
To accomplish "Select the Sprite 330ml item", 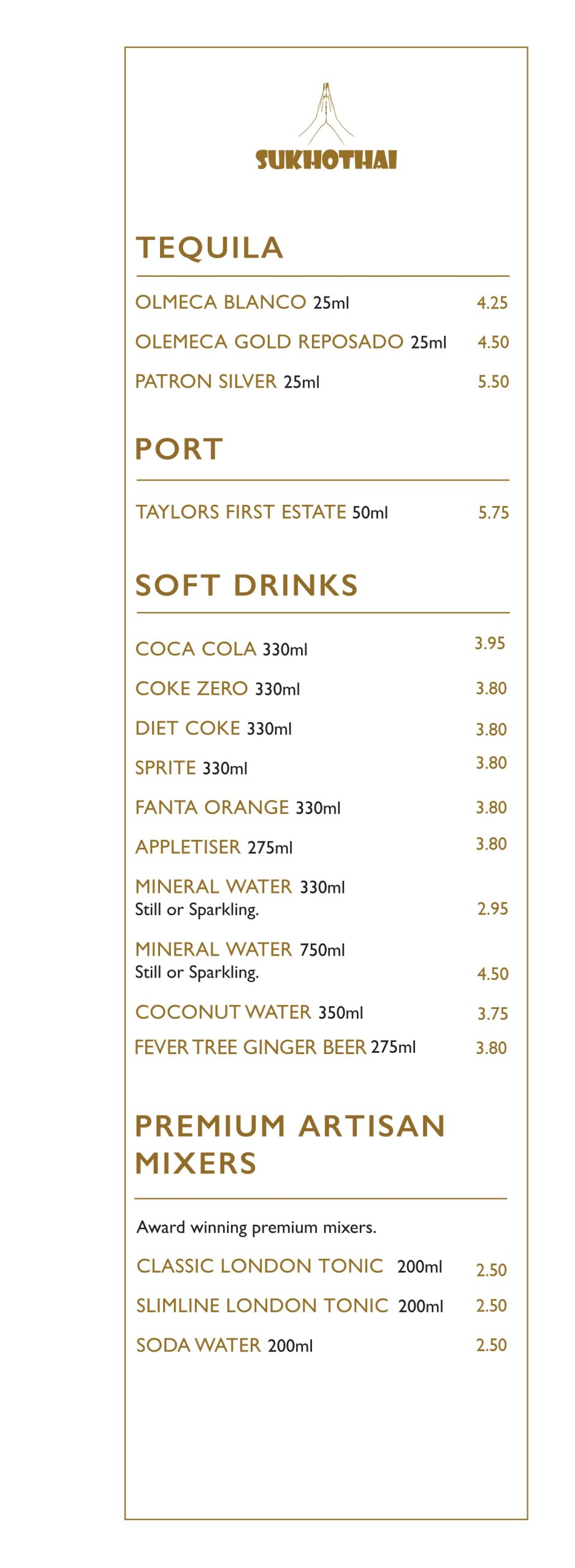I will pyautogui.click(x=191, y=768).
